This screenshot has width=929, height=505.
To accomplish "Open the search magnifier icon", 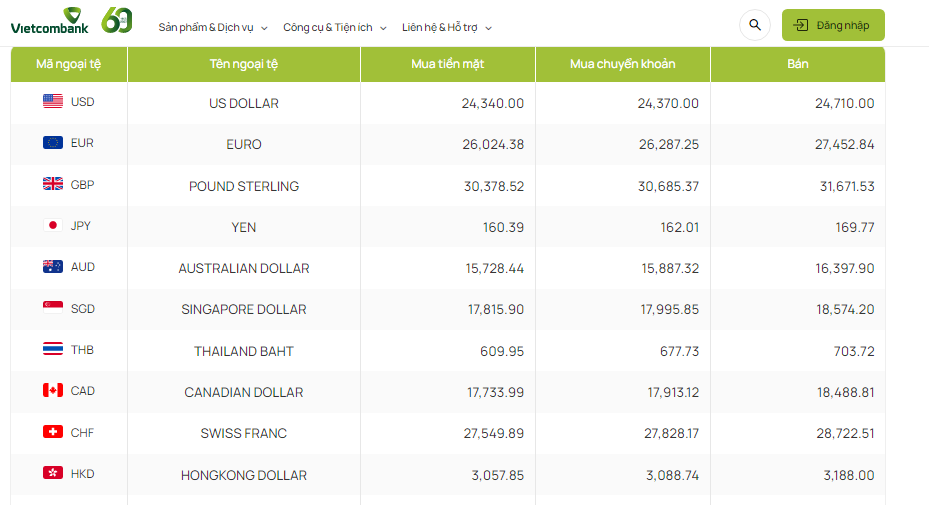I will coord(755,25).
